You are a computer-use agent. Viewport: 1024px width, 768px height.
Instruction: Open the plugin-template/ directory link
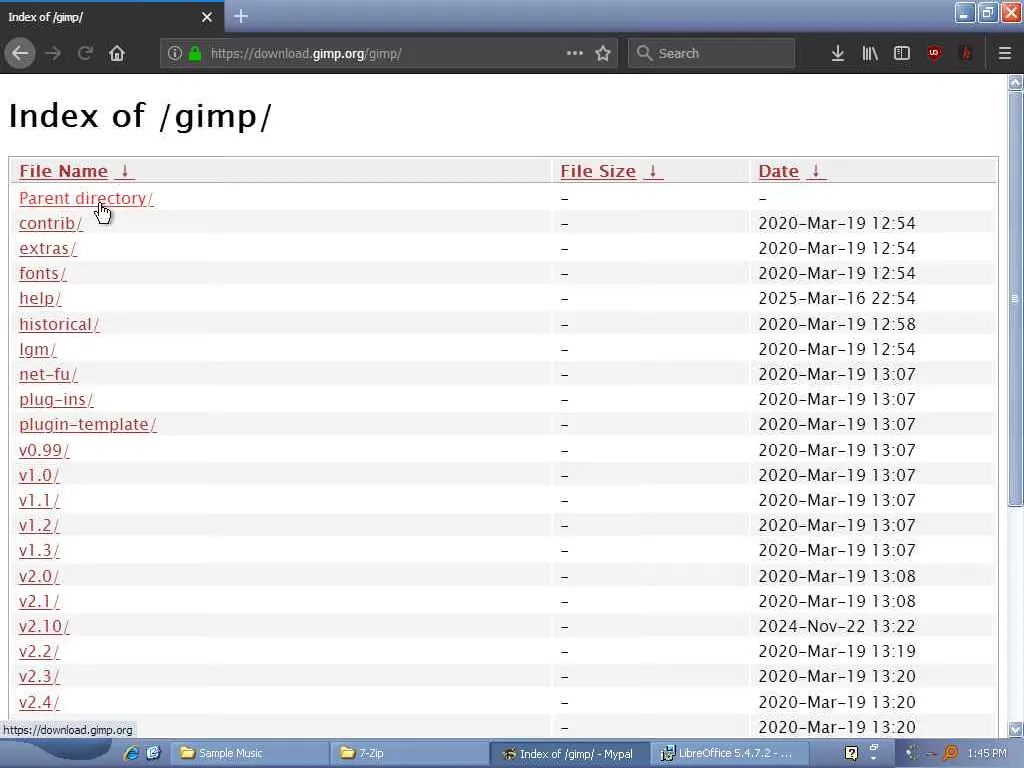click(88, 424)
